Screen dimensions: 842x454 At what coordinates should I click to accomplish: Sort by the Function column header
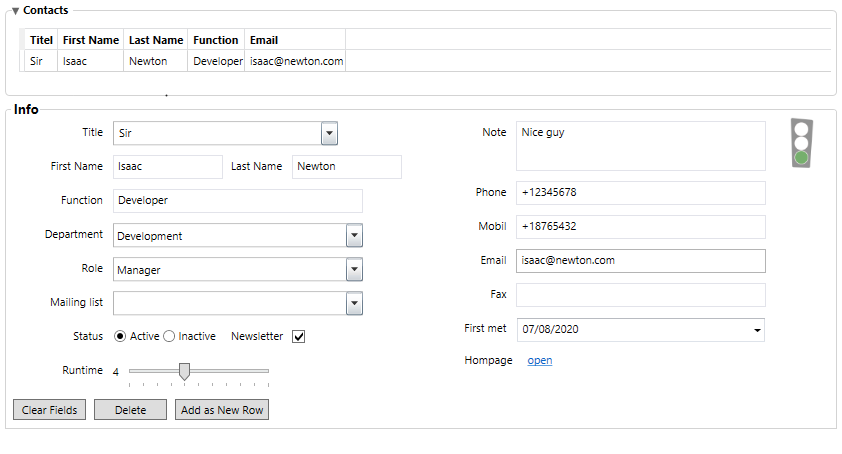tap(216, 40)
